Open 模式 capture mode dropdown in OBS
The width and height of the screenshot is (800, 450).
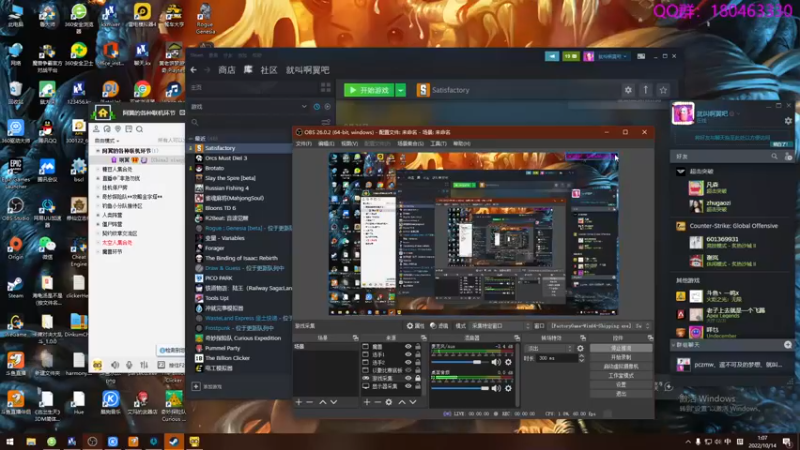[x=501, y=326]
